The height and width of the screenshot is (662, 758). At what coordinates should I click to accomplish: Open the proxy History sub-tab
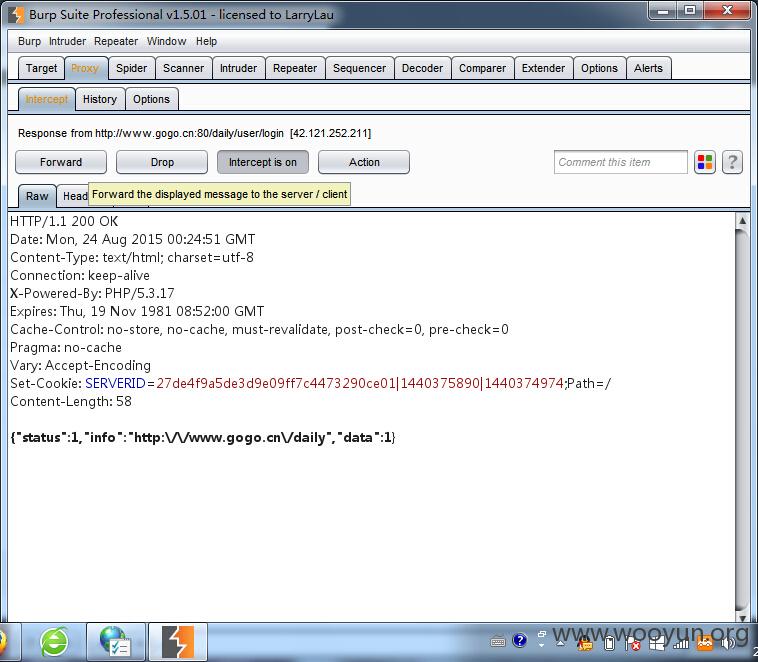(x=100, y=99)
